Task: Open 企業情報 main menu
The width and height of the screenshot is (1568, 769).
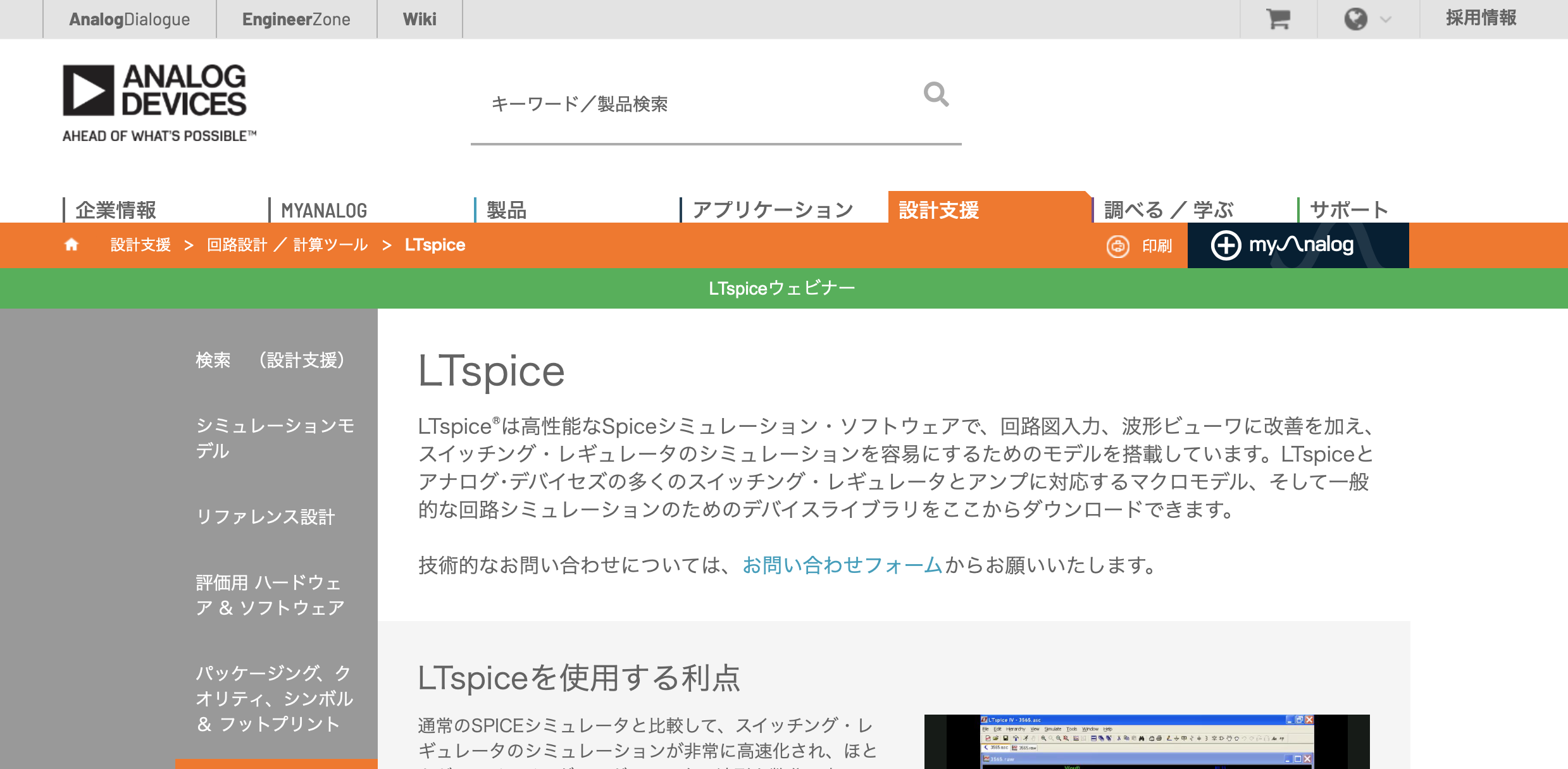Action: (116, 210)
